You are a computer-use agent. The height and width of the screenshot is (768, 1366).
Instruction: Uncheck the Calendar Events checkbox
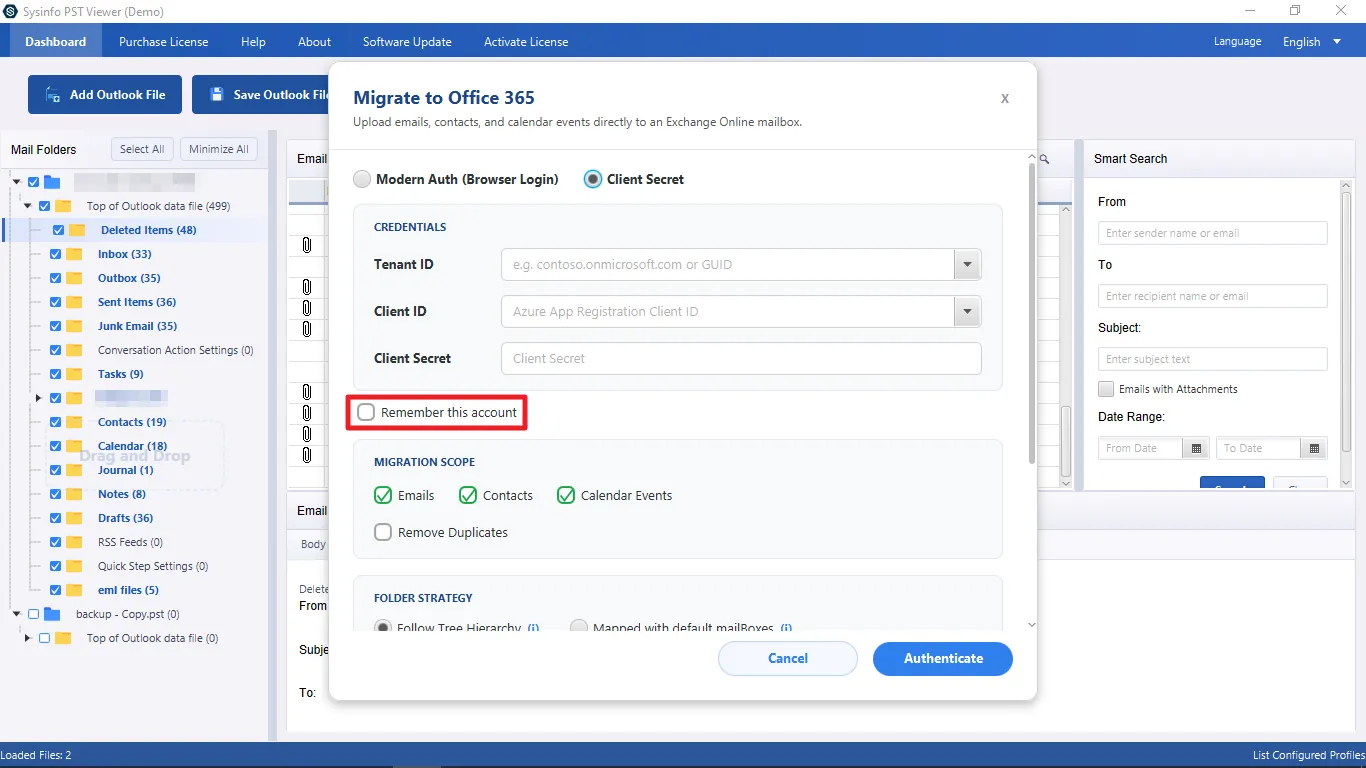[x=566, y=495]
